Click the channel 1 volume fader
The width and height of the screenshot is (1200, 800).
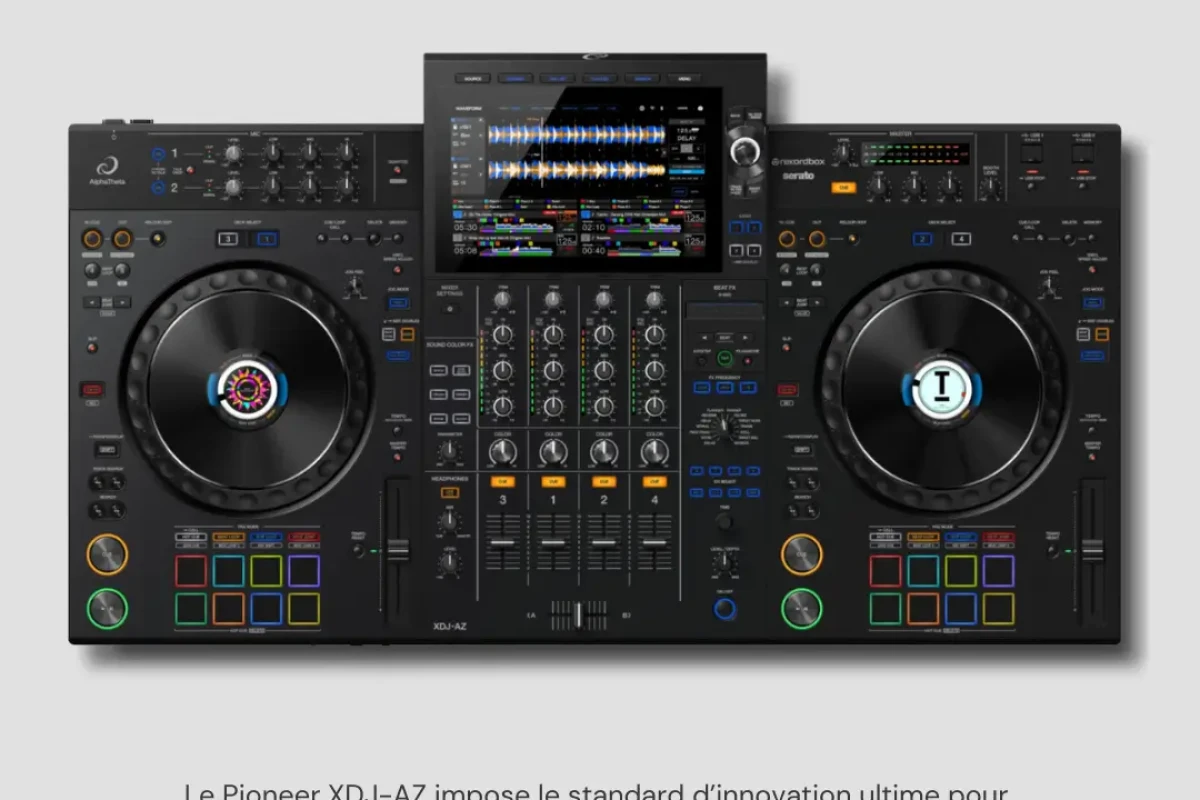[553, 543]
